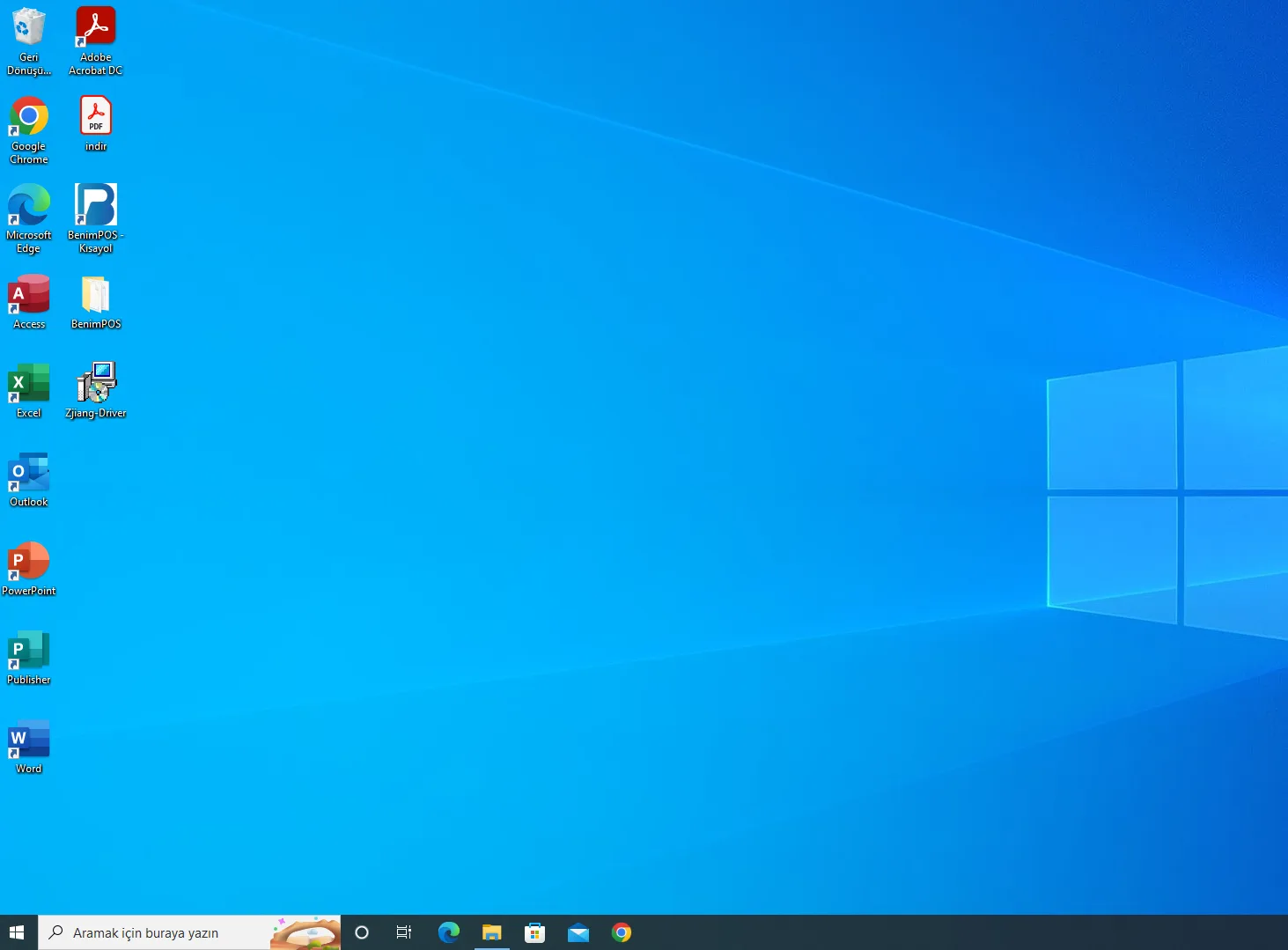Screen dimensions: 1288x950
Task: Select the Excel desktop shortcut
Action: point(29,390)
